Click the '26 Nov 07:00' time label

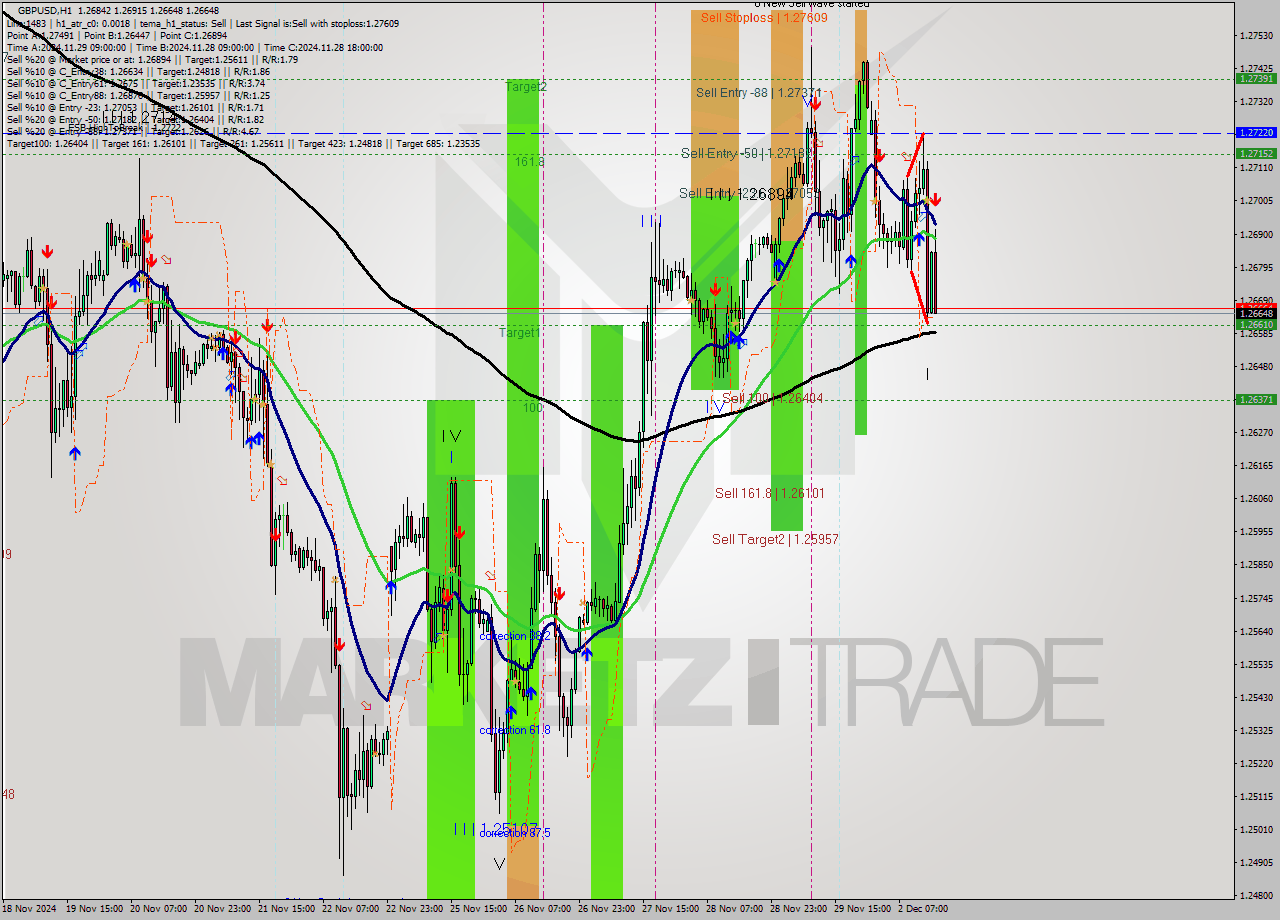click(543, 909)
